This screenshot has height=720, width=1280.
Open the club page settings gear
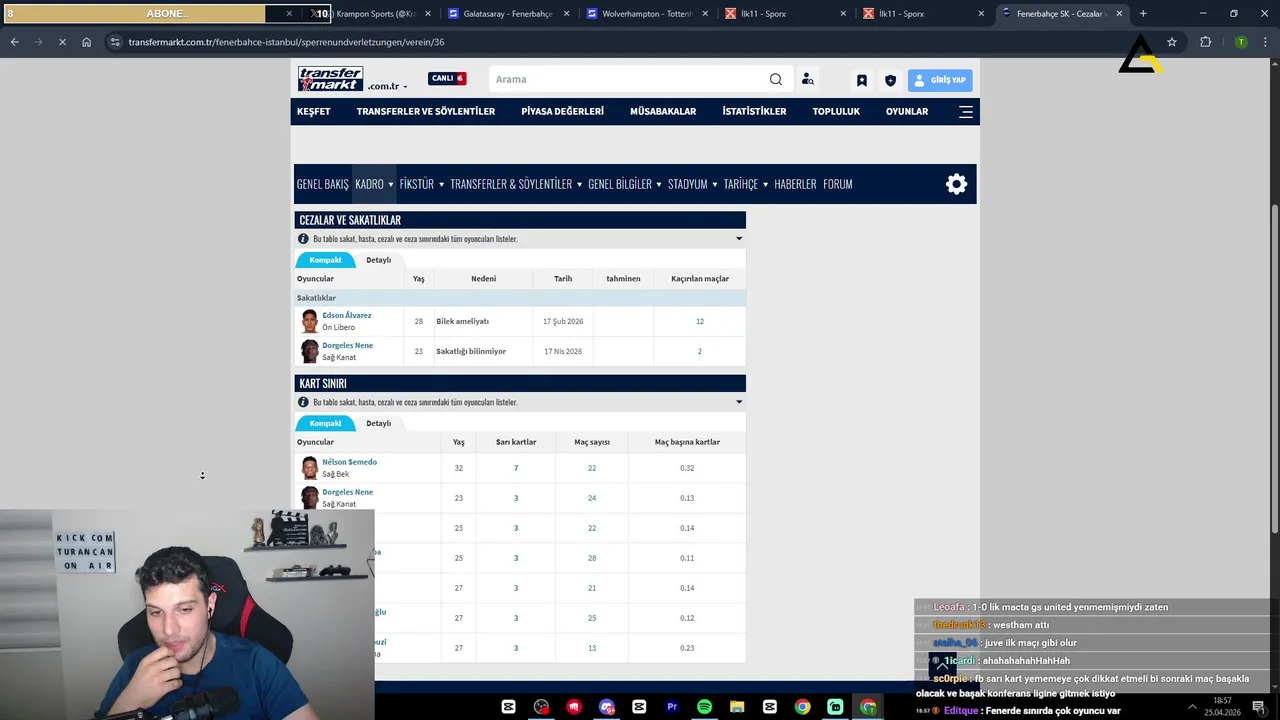tap(957, 184)
